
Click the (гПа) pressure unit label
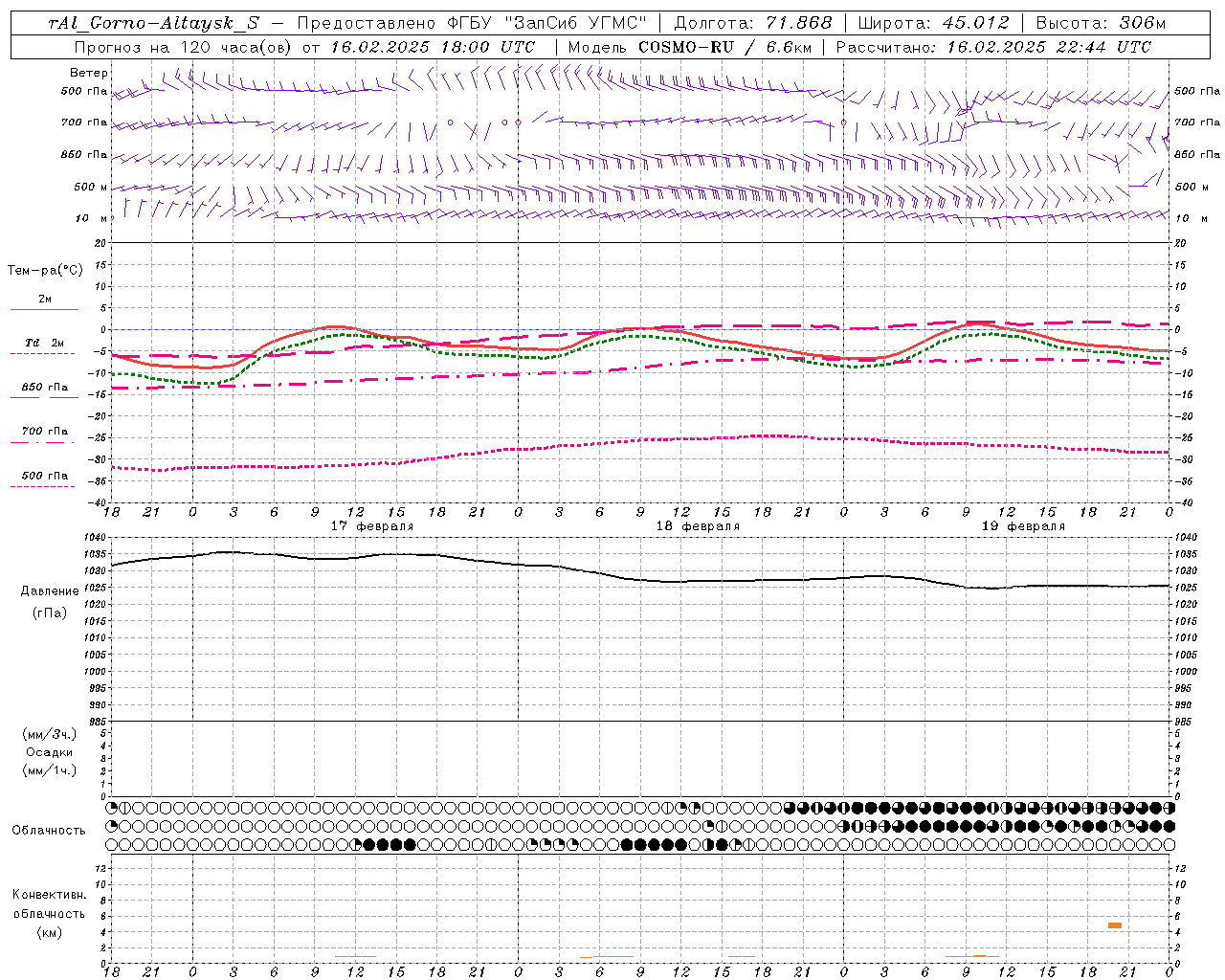(48, 612)
